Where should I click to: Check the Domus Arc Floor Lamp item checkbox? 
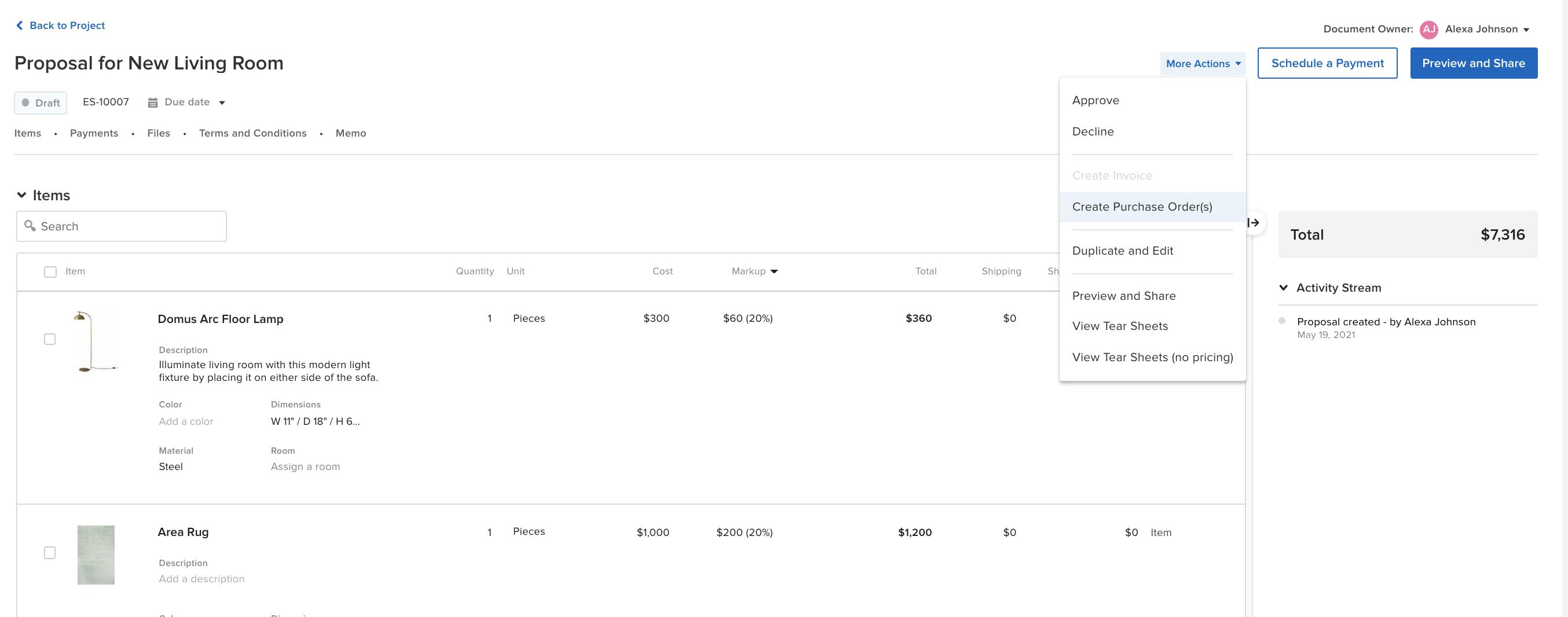click(x=50, y=340)
